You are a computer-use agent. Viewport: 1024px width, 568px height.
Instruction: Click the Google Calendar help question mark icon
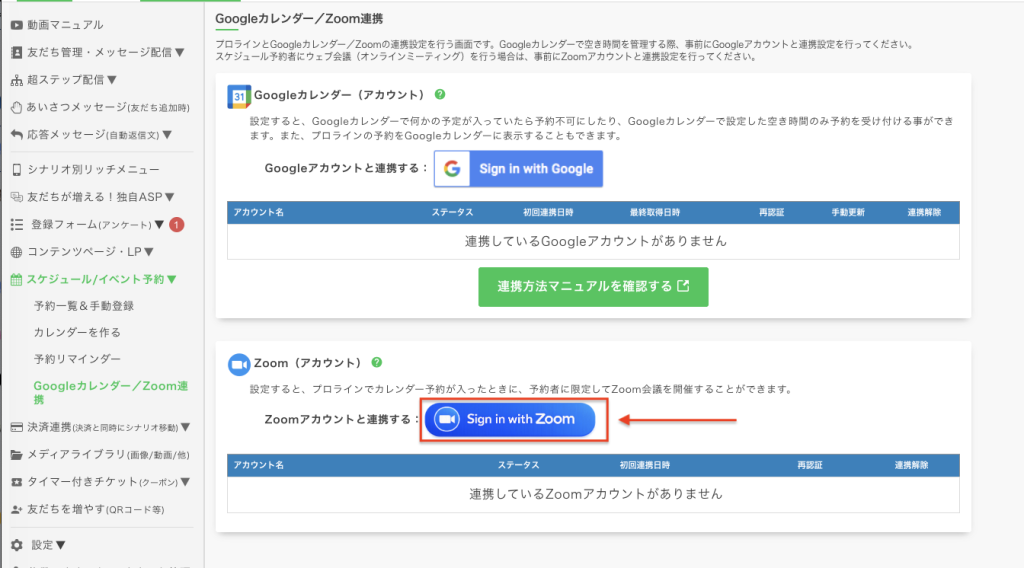pos(439,94)
